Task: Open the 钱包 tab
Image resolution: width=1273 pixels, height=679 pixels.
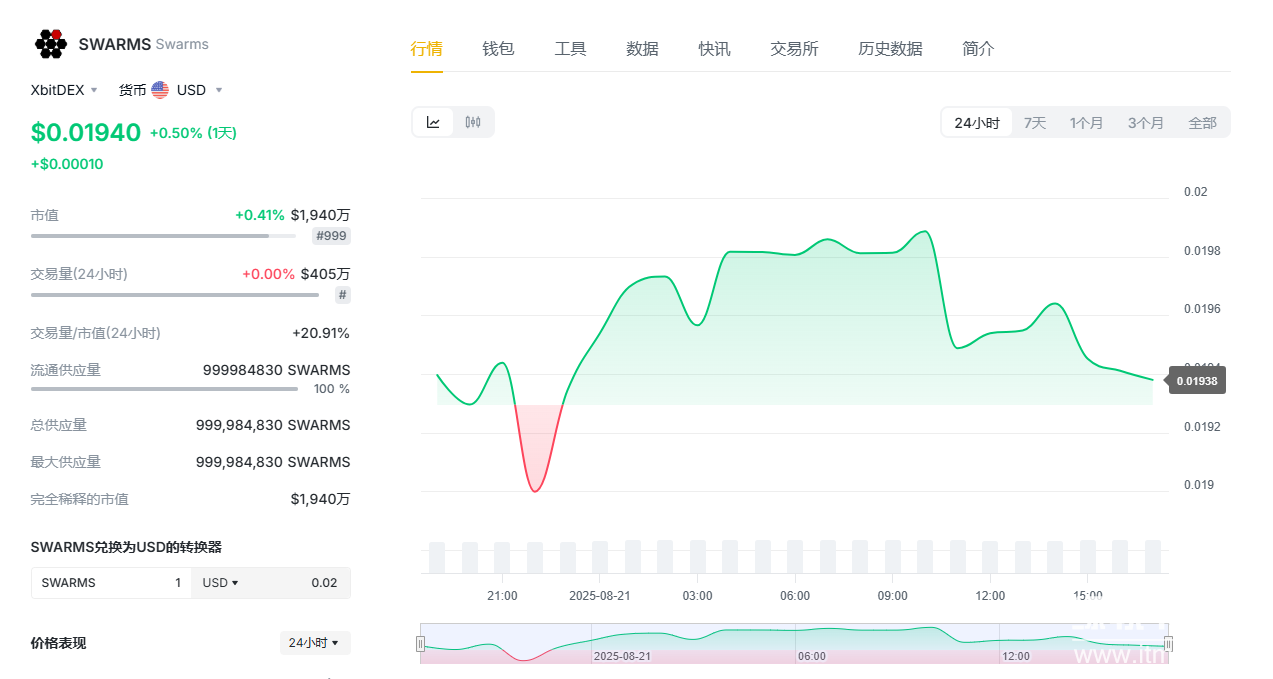Action: point(498,49)
